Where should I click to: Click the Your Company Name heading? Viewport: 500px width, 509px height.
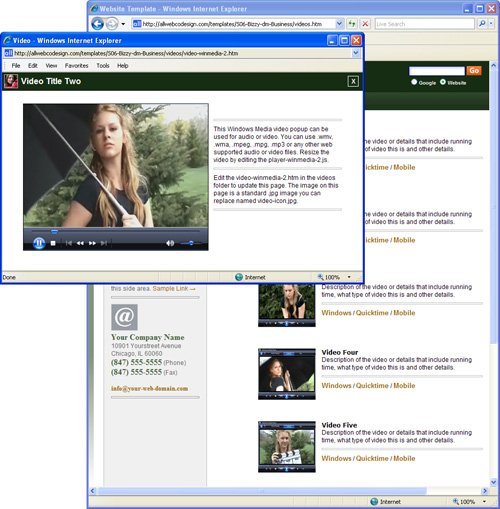(148, 337)
